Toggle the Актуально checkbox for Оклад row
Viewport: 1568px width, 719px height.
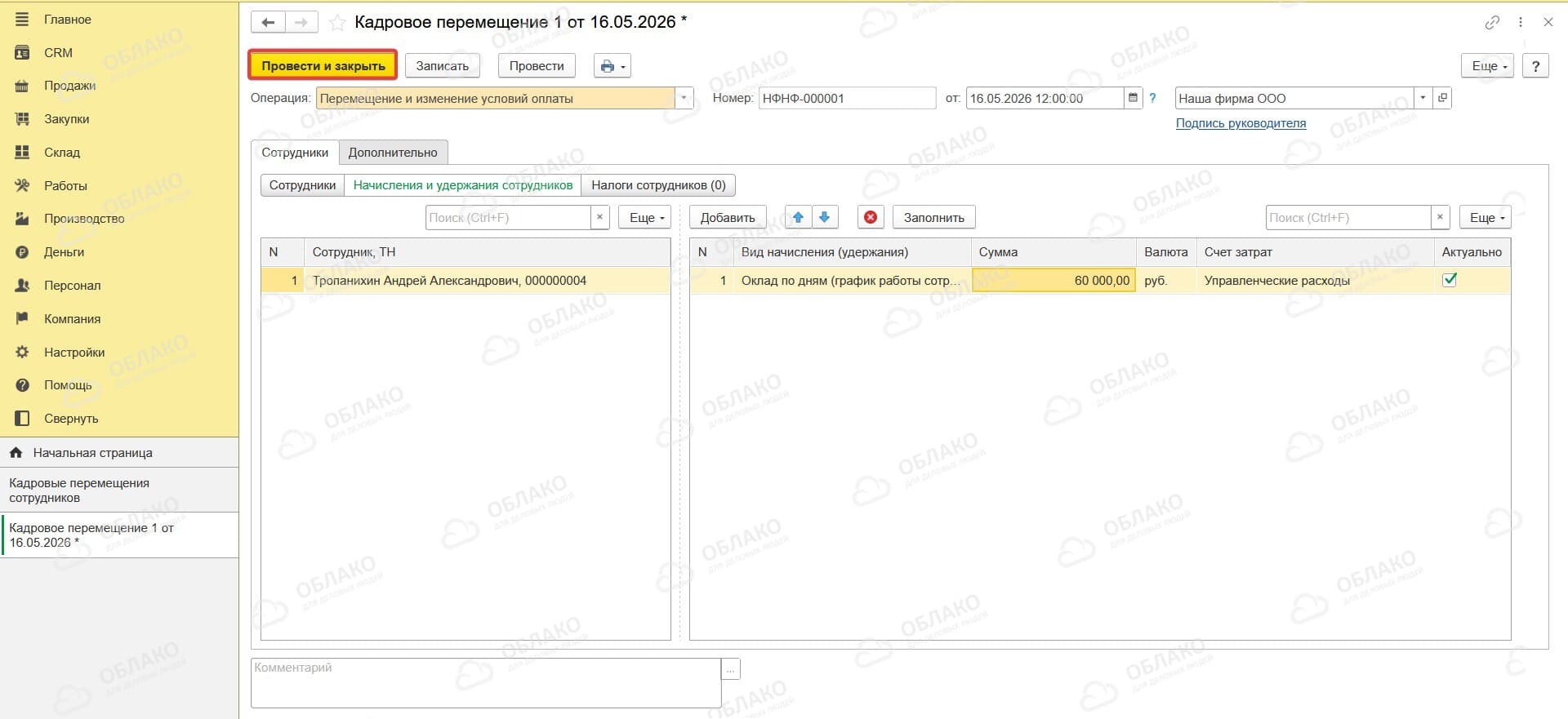click(x=1450, y=280)
